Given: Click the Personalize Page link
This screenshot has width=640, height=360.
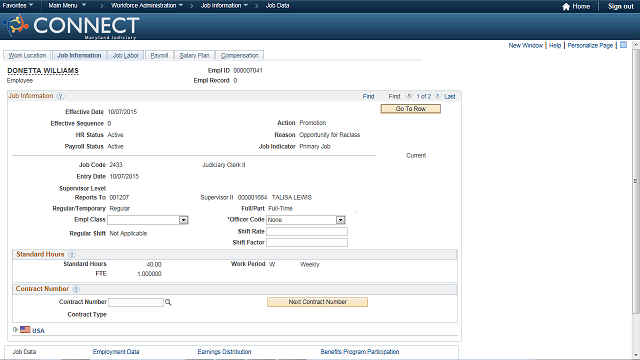Looking at the screenshot, I should [x=590, y=45].
